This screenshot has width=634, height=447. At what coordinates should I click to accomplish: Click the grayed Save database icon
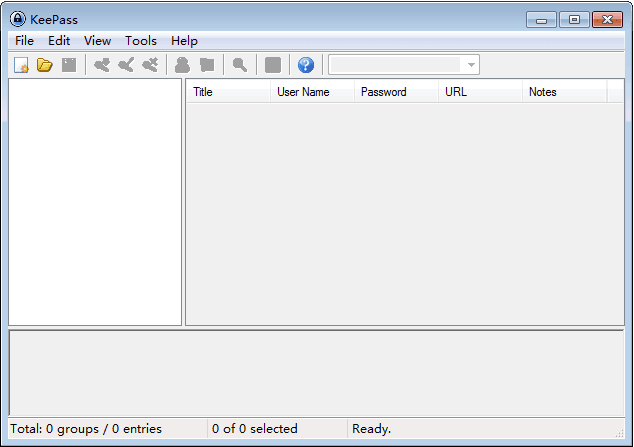click(69, 65)
